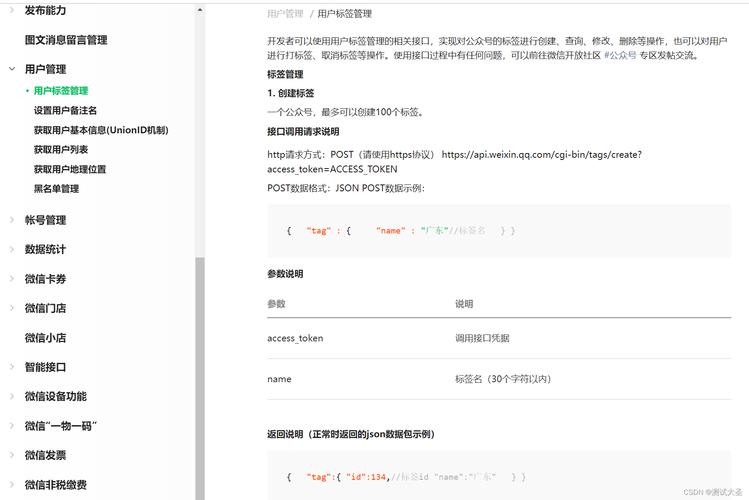Click 微信设备功能 sidebar heading

tap(56, 396)
